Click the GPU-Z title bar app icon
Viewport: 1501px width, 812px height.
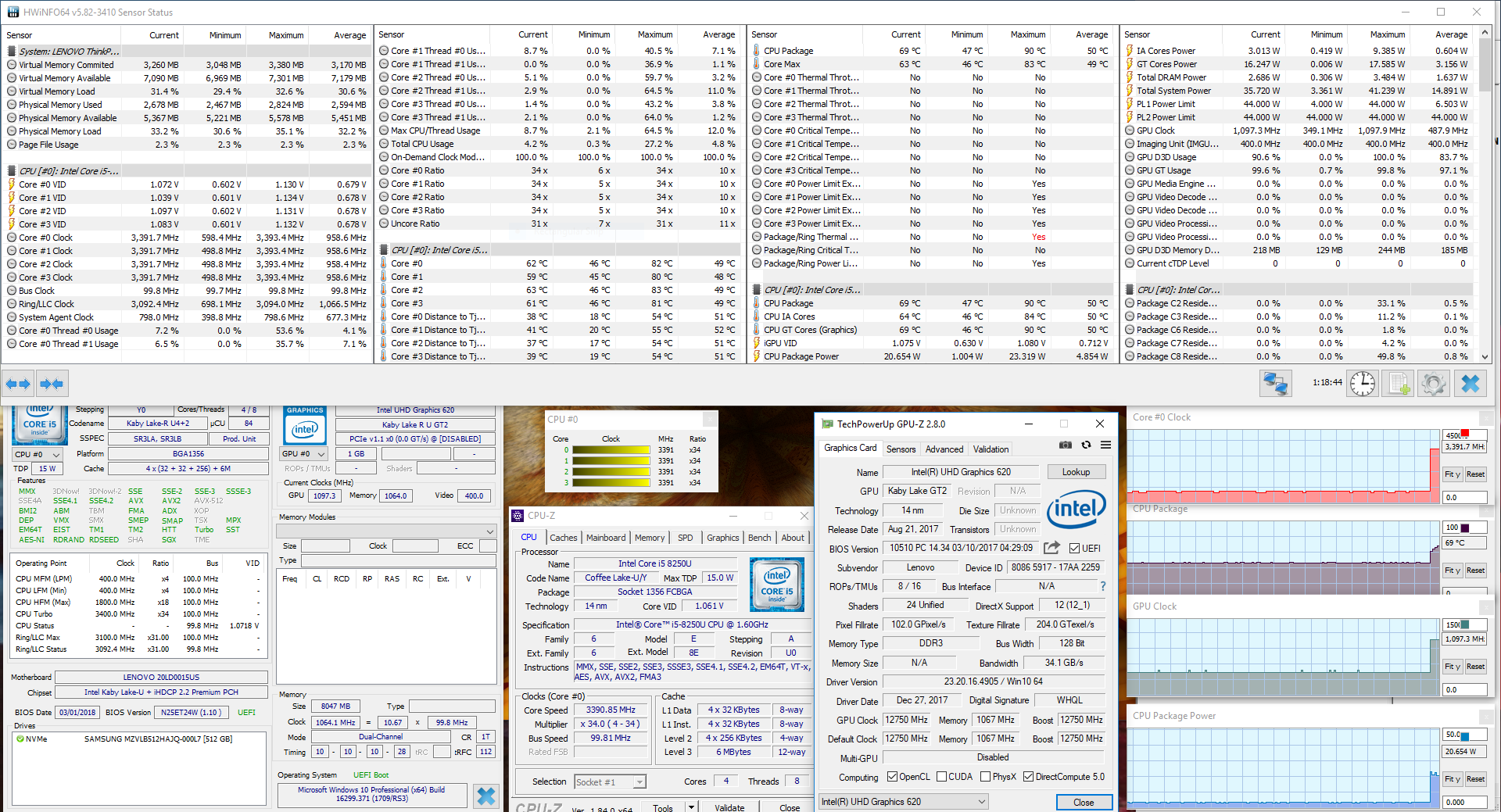tap(827, 424)
